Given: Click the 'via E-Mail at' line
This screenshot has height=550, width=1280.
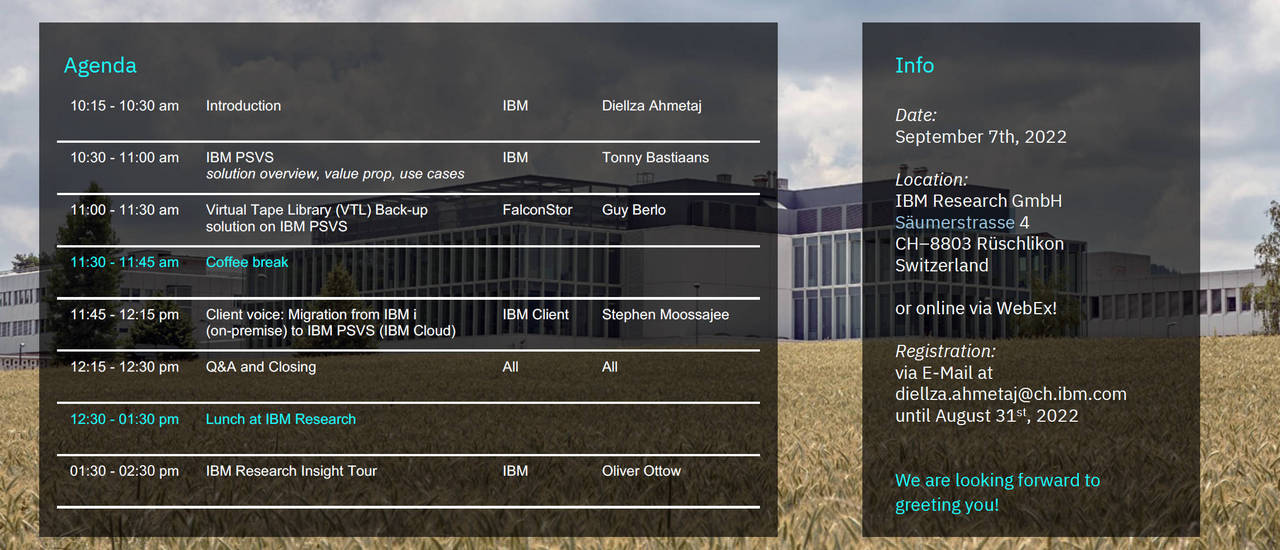Looking at the screenshot, I should tap(944, 373).
